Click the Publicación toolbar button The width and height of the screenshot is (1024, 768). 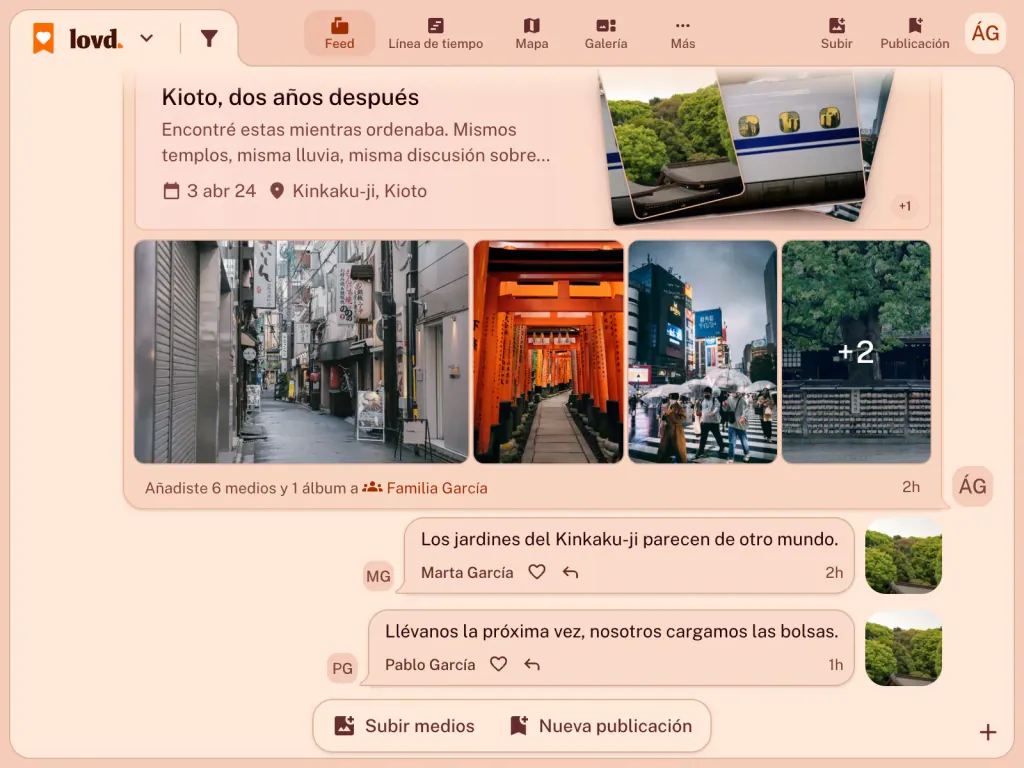[x=914, y=33]
